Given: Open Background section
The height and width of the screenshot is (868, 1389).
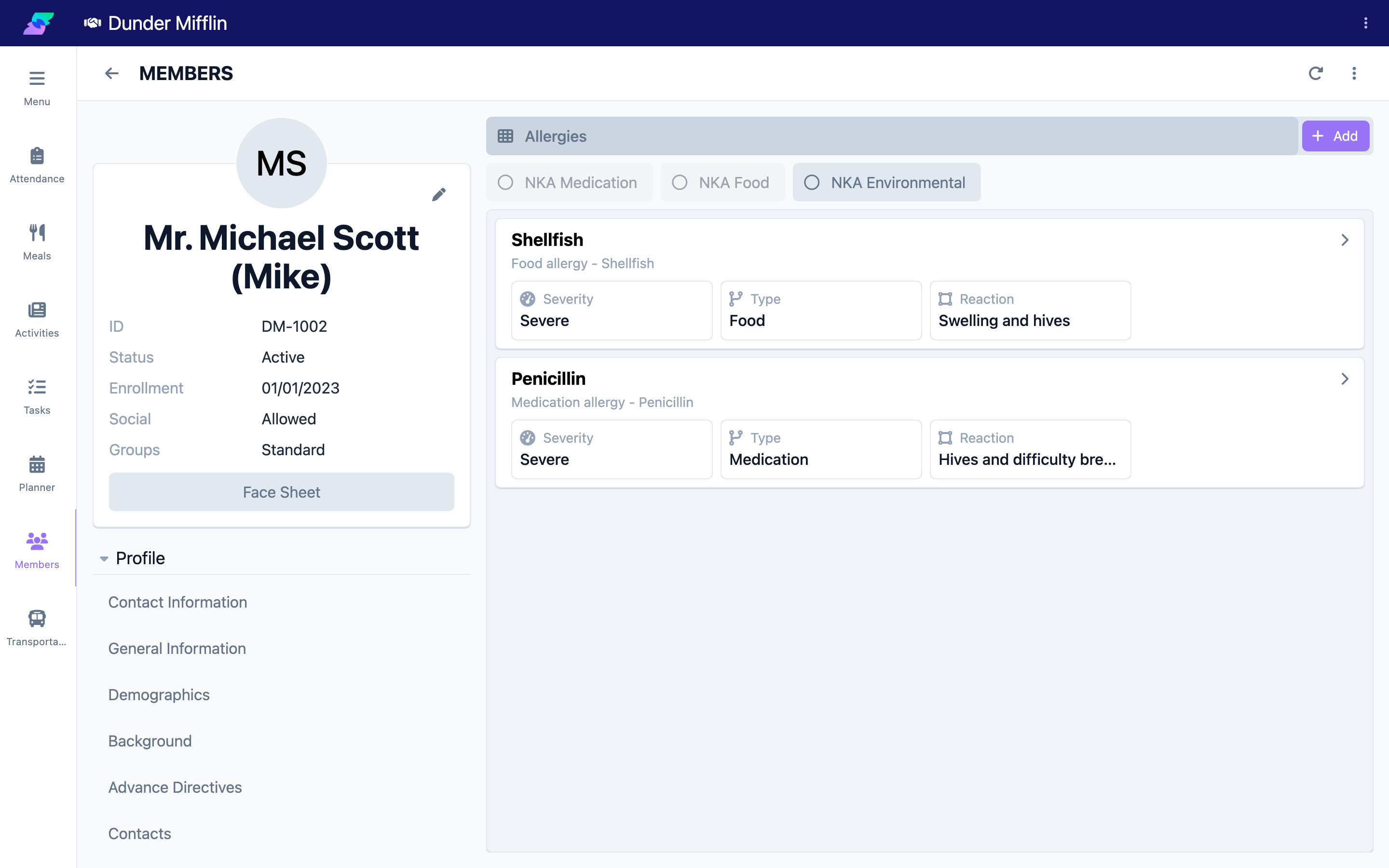Looking at the screenshot, I should tap(150, 741).
